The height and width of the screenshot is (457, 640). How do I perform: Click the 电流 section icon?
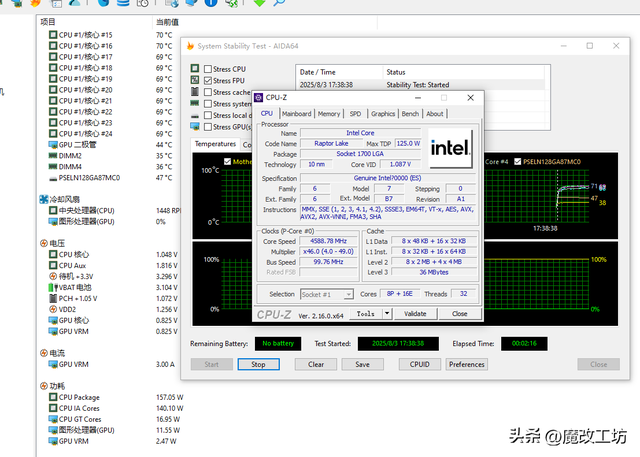(44, 353)
